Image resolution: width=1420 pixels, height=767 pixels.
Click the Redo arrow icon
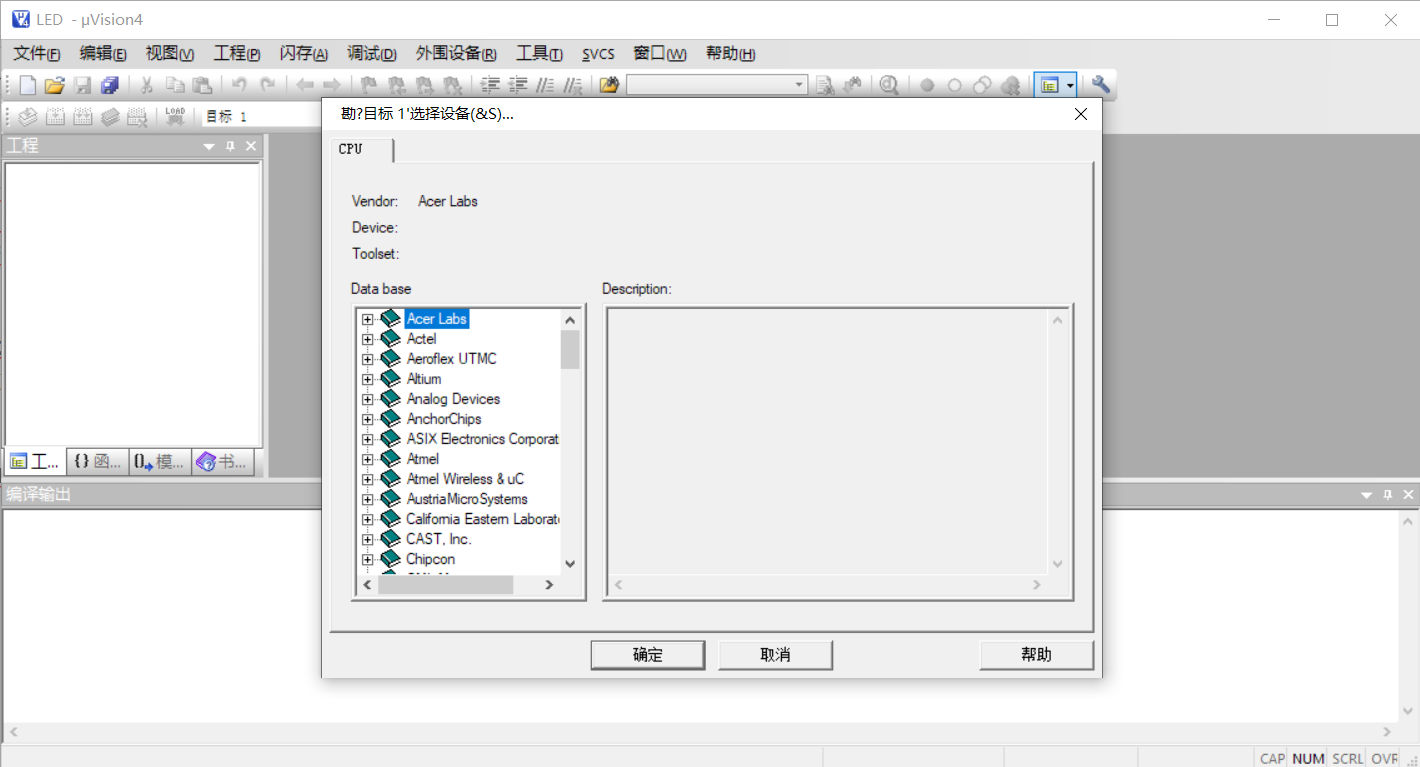pos(267,85)
